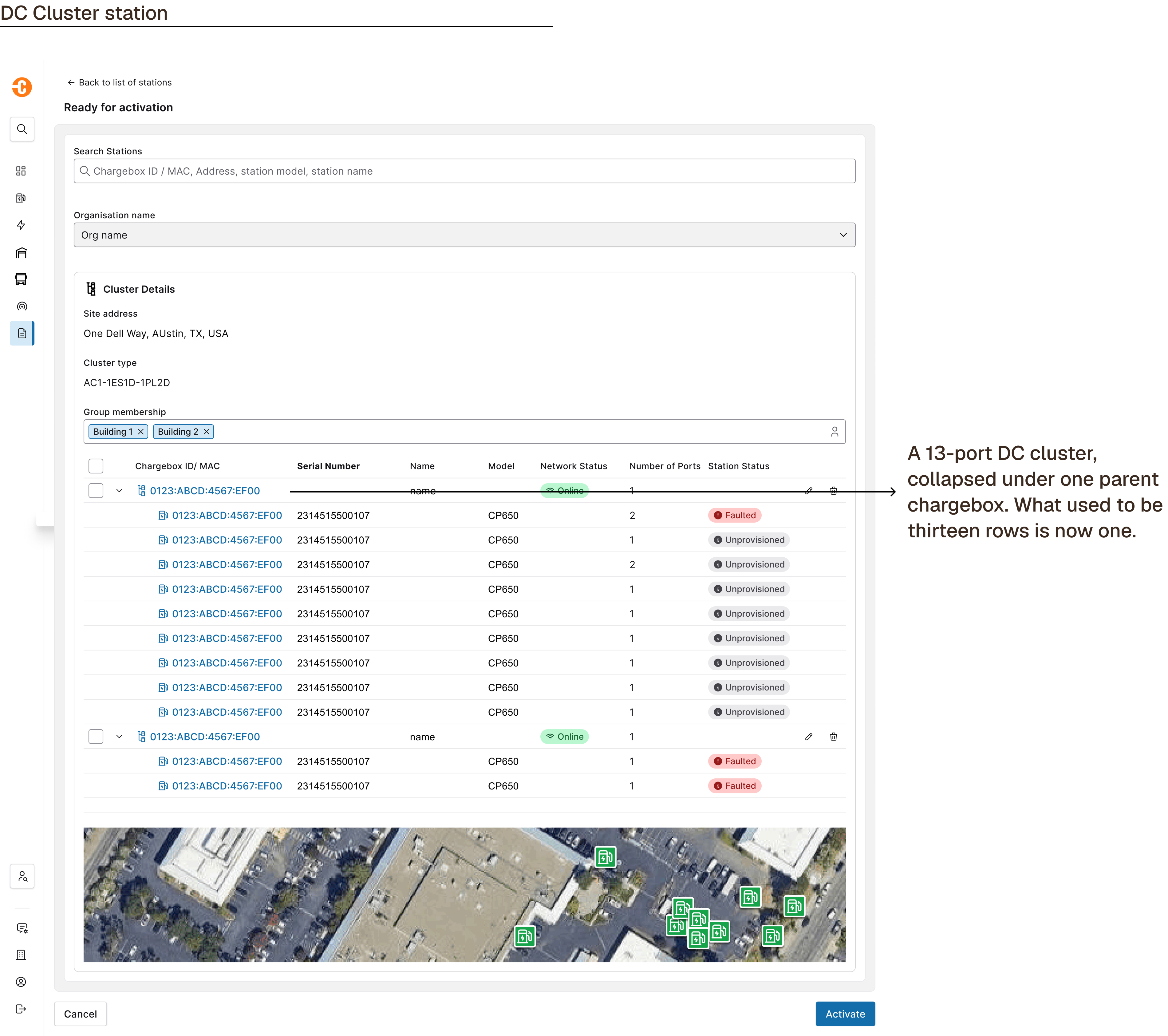Click the site address One Dell Way text
This screenshot has width=1168, height=1036.
pyautogui.click(x=156, y=334)
